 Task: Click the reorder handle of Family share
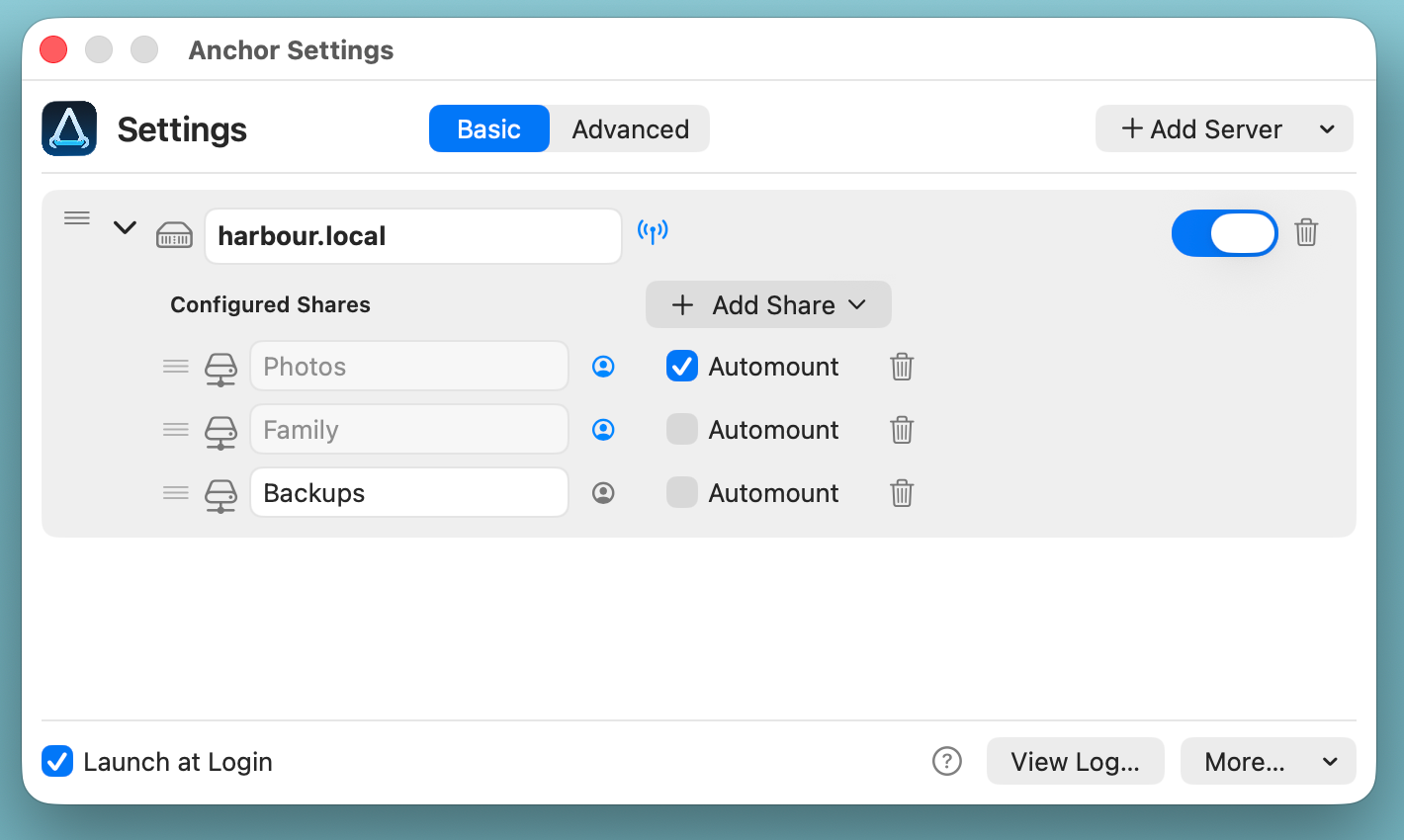[176, 430]
